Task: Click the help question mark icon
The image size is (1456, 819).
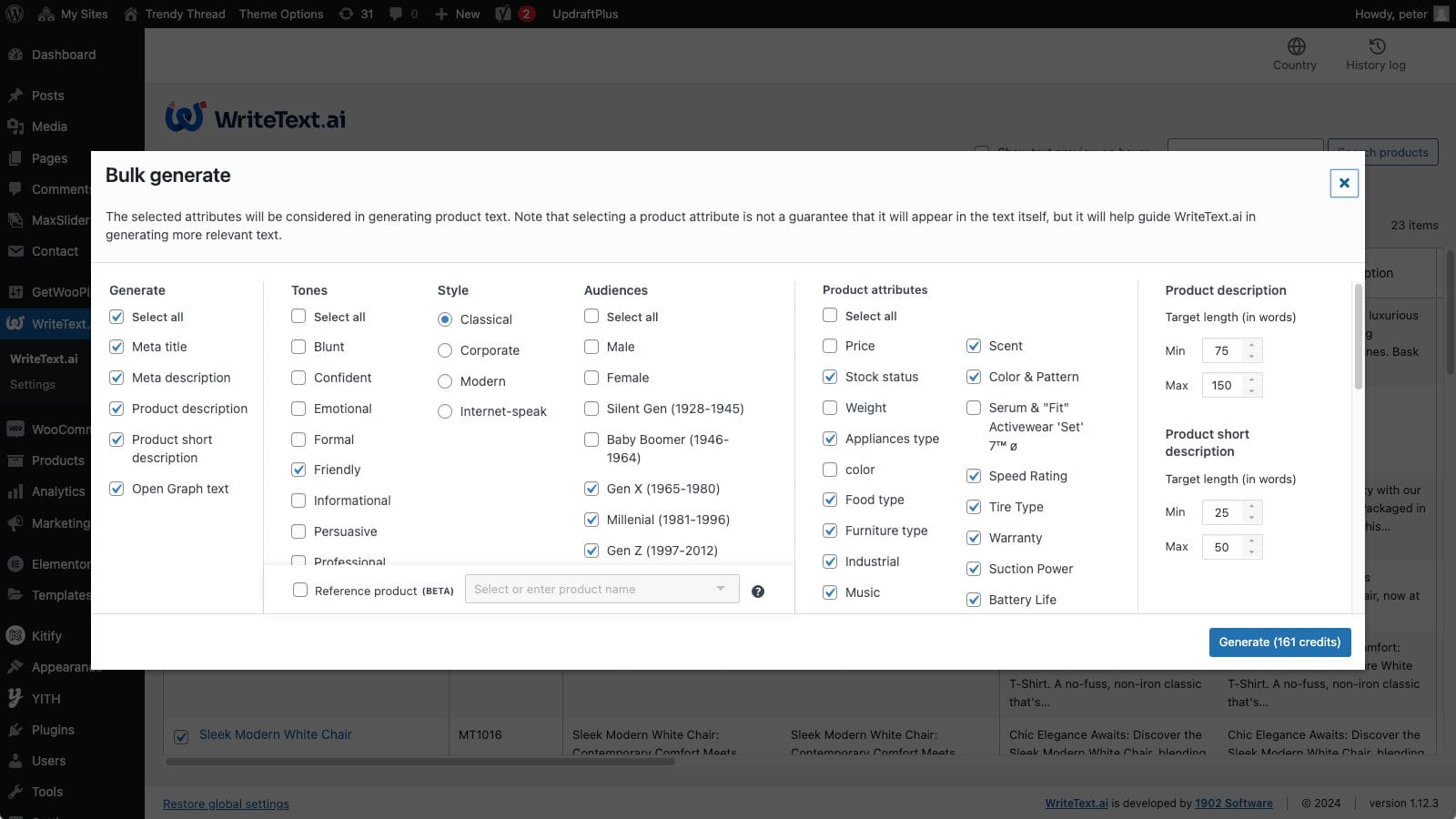Action: (758, 591)
